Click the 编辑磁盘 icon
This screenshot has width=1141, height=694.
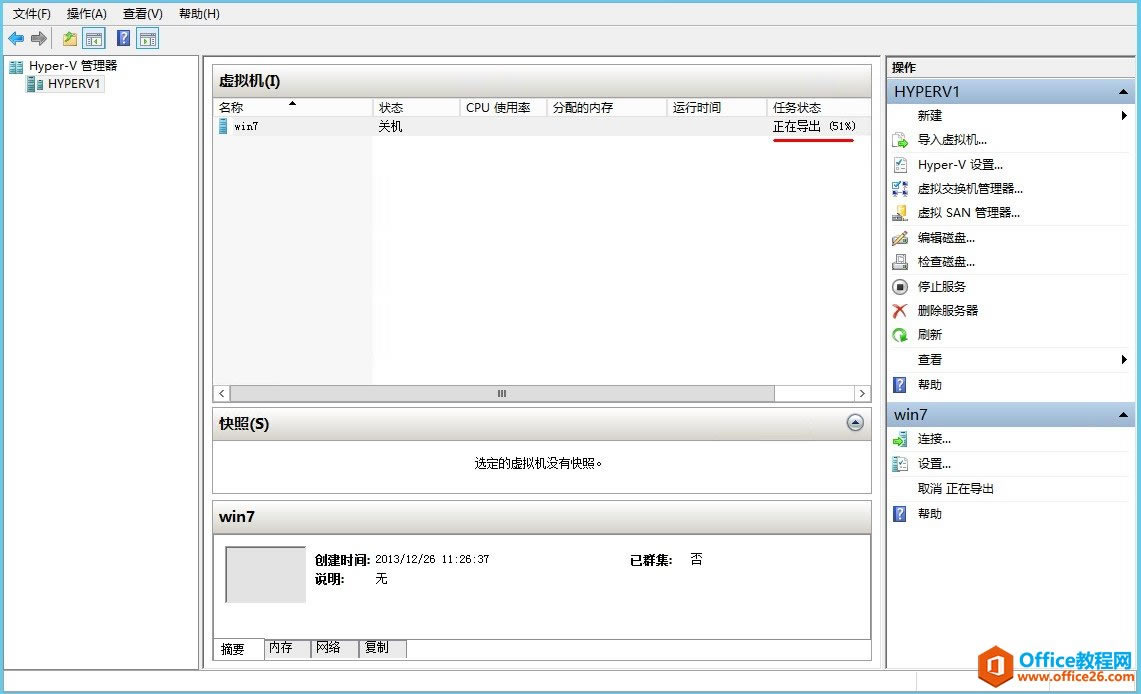coord(900,237)
